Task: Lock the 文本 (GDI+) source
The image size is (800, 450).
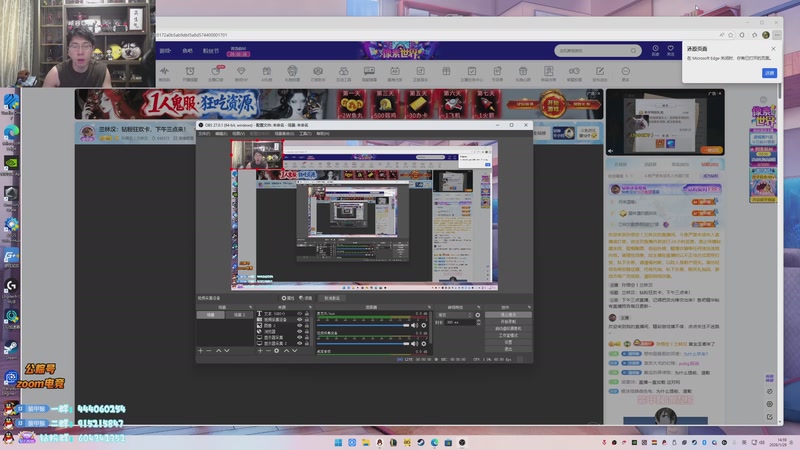Action: click(307, 314)
